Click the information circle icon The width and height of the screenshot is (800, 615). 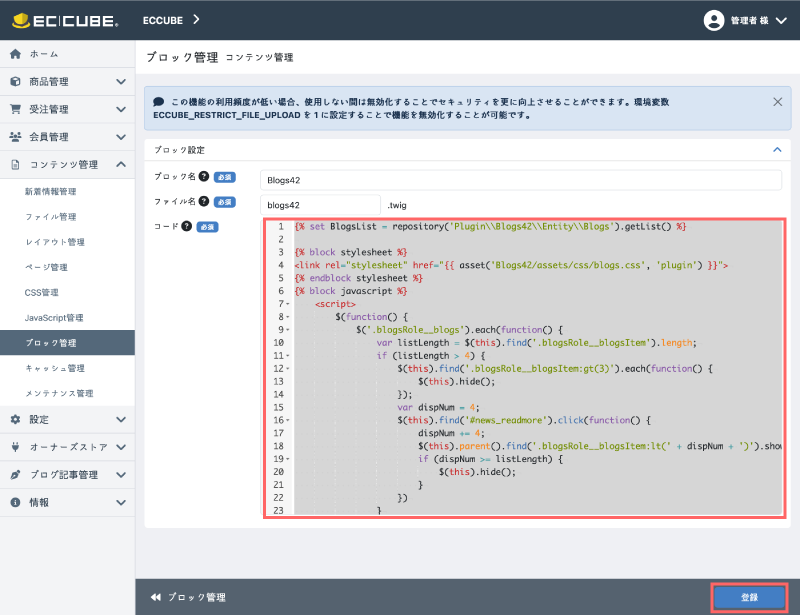point(16,502)
